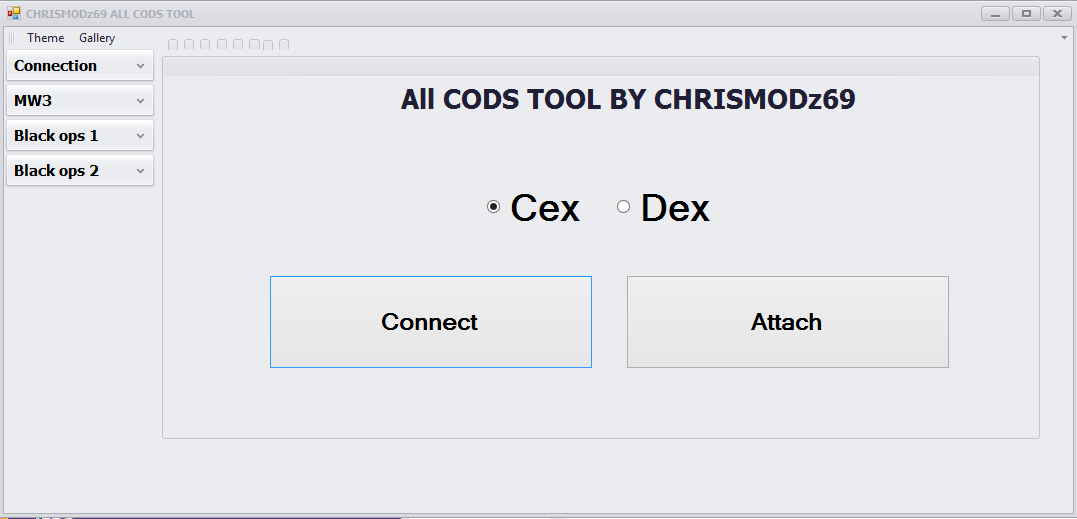The width and height of the screenshot is (1077, 519).
Task: Open the Gallery menu
Action: [97, 38]
